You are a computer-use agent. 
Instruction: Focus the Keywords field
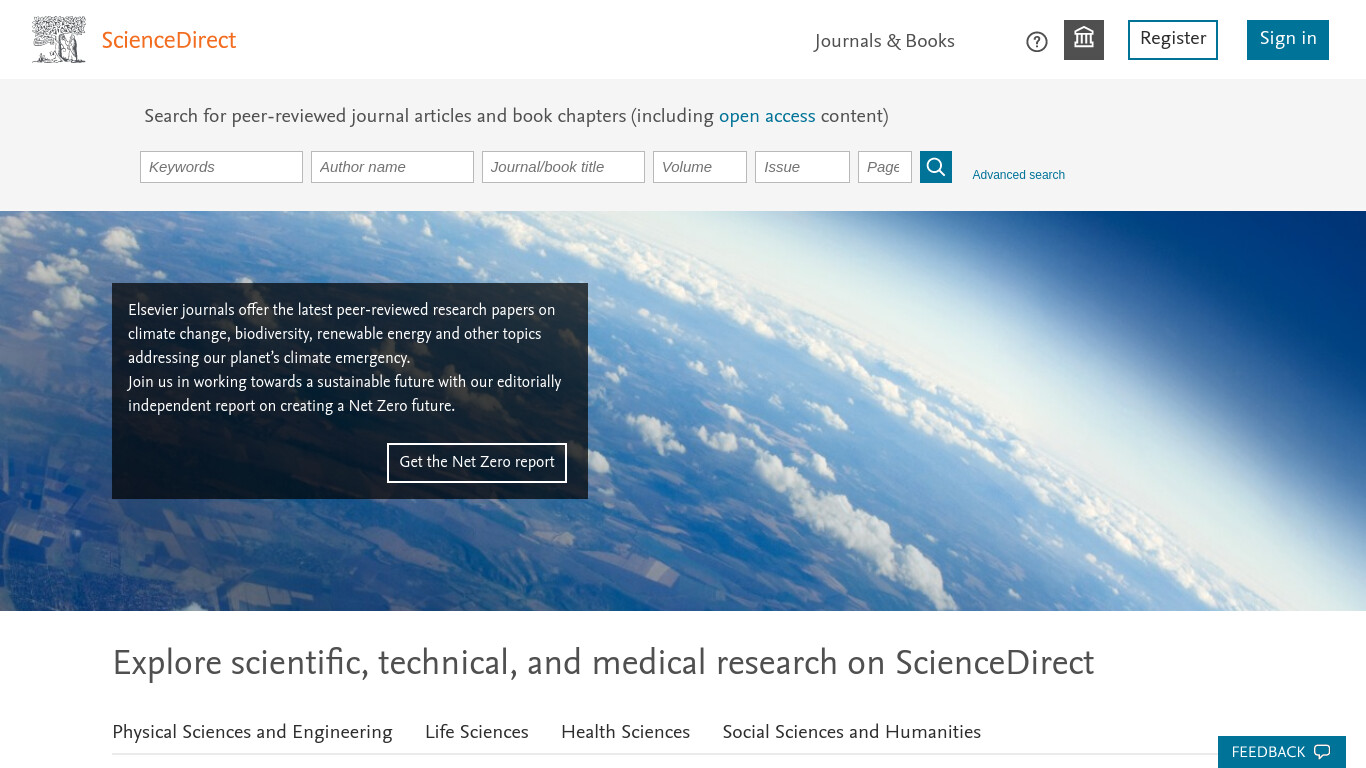tap(221, 167)
